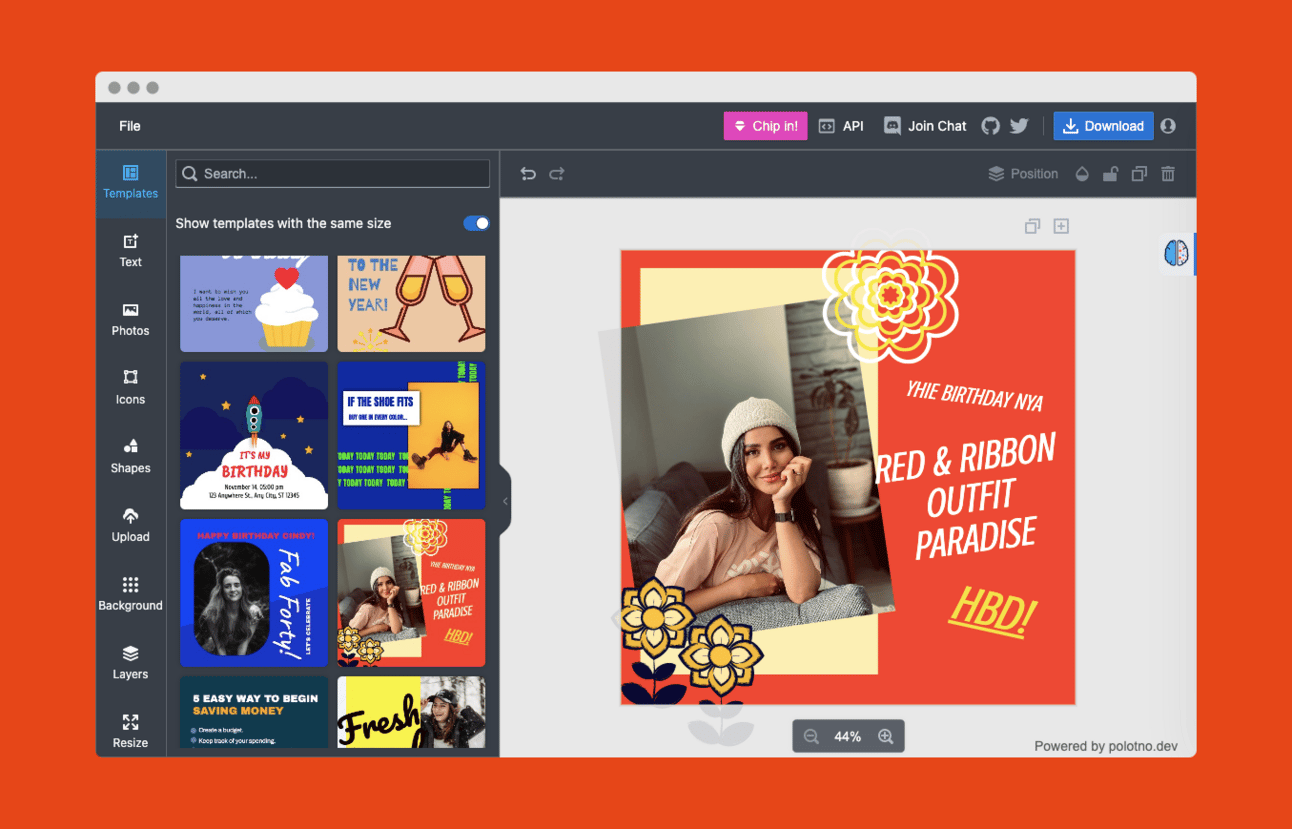
Task: Delete element with trash icon
Action: (1168, 174)
